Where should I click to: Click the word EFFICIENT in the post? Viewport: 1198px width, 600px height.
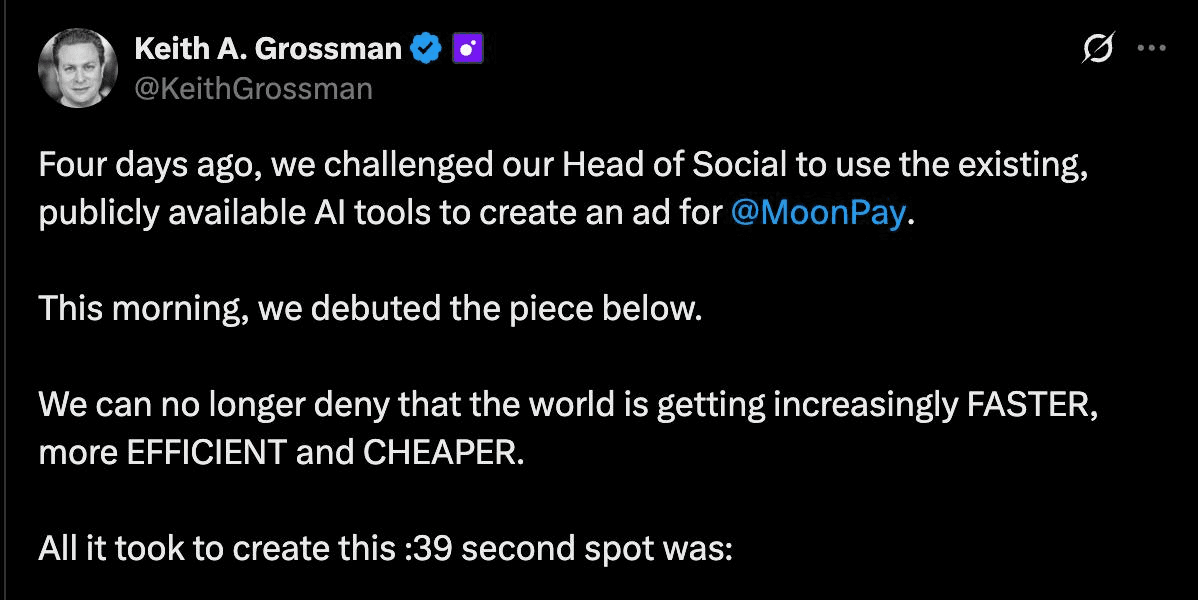(206, 453)
